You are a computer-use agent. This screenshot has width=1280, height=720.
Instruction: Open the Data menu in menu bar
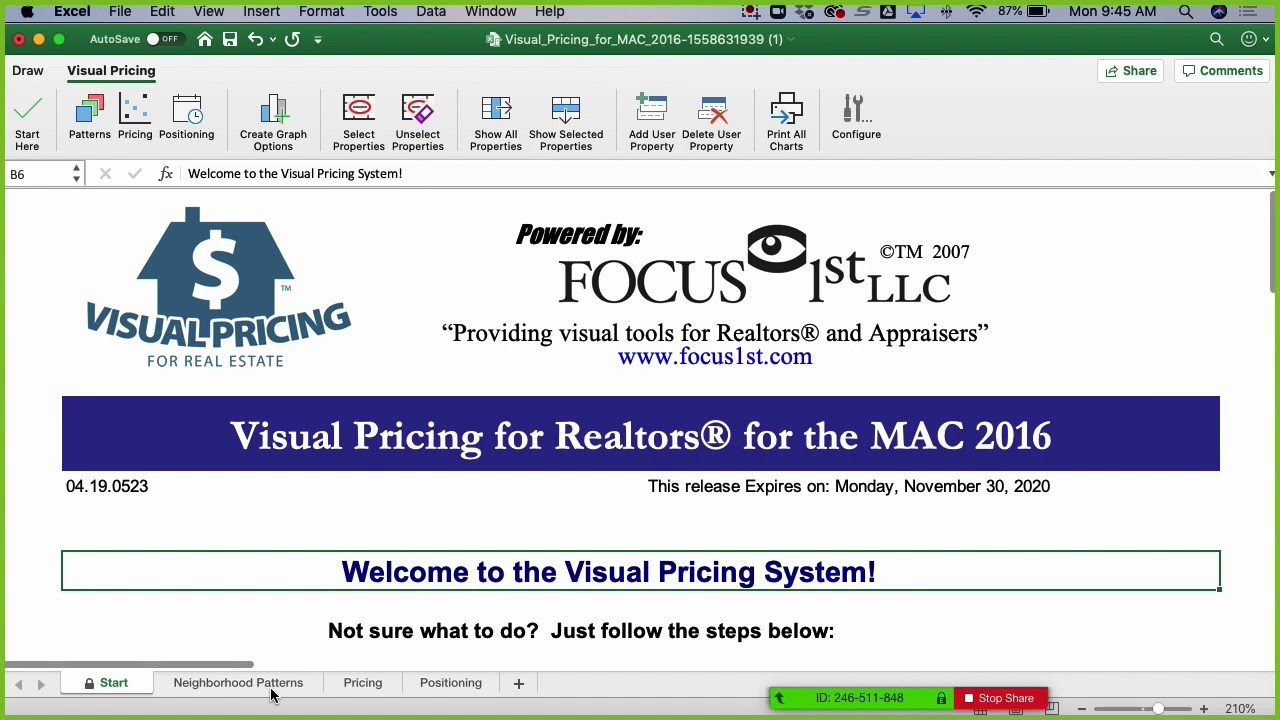431,11
